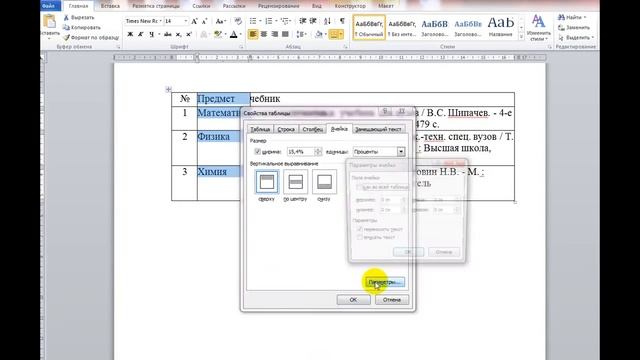640x360 pixels.
Task: Show paragraph marks (¶) icon
Action: point(342,21)
